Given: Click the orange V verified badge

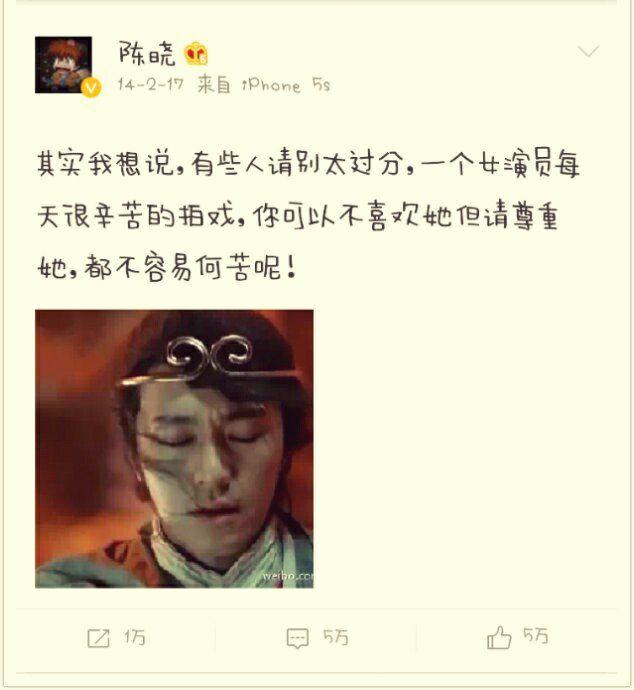Looking at the screenshot, I should (91, 88).
